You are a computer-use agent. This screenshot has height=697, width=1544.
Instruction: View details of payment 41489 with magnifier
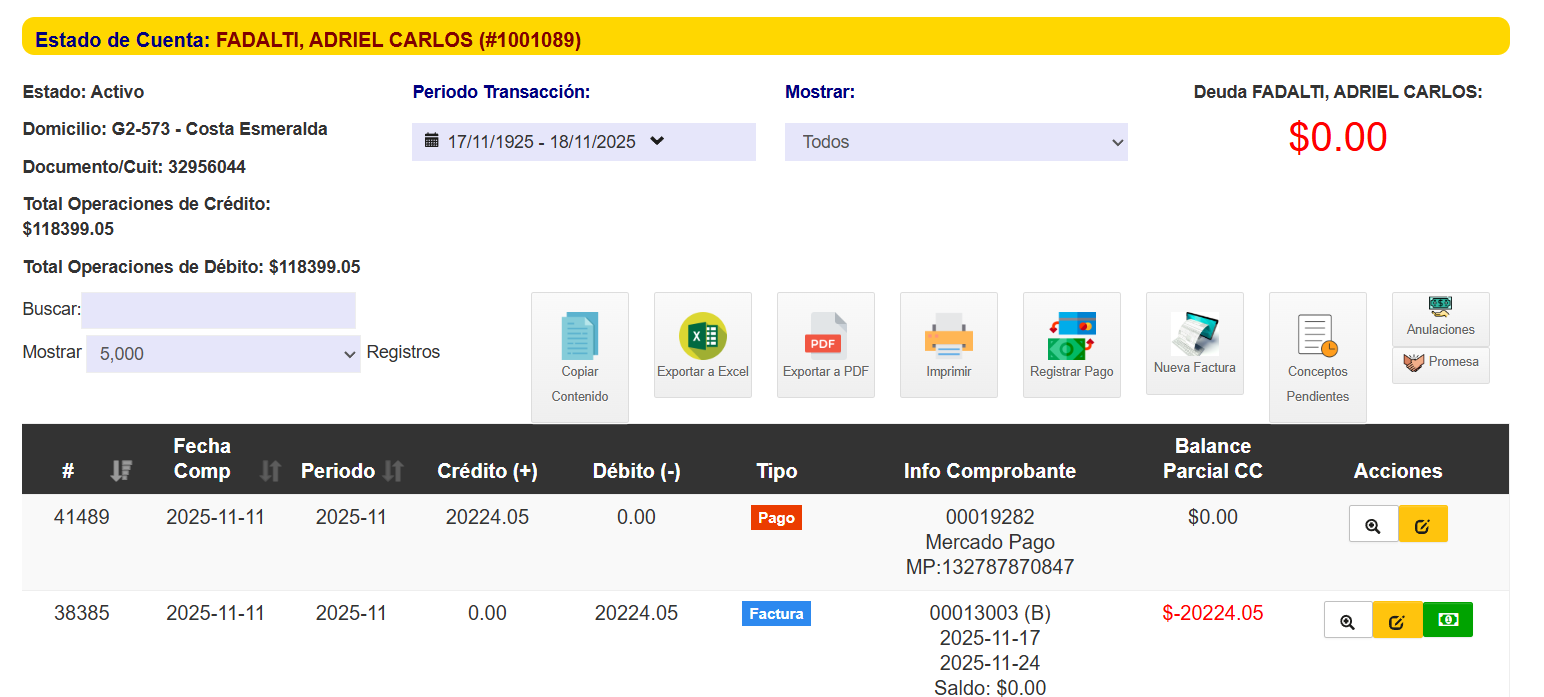click(x=1373, y=525)
